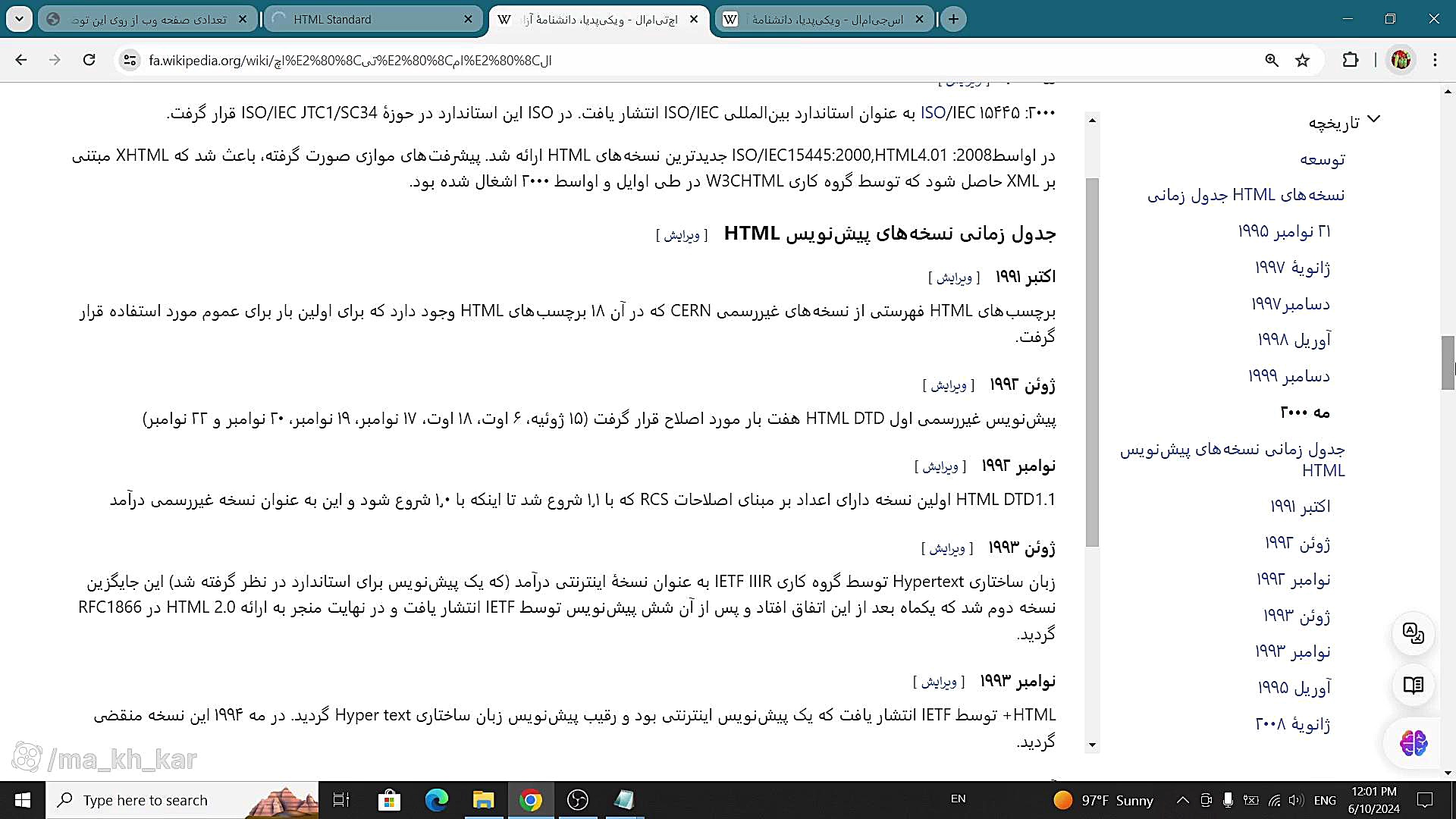1456x819 pixels.
Task: Jump to ۲۱ نوامبر ۱۹۹۵ in contents
Action: (1284, 231)
